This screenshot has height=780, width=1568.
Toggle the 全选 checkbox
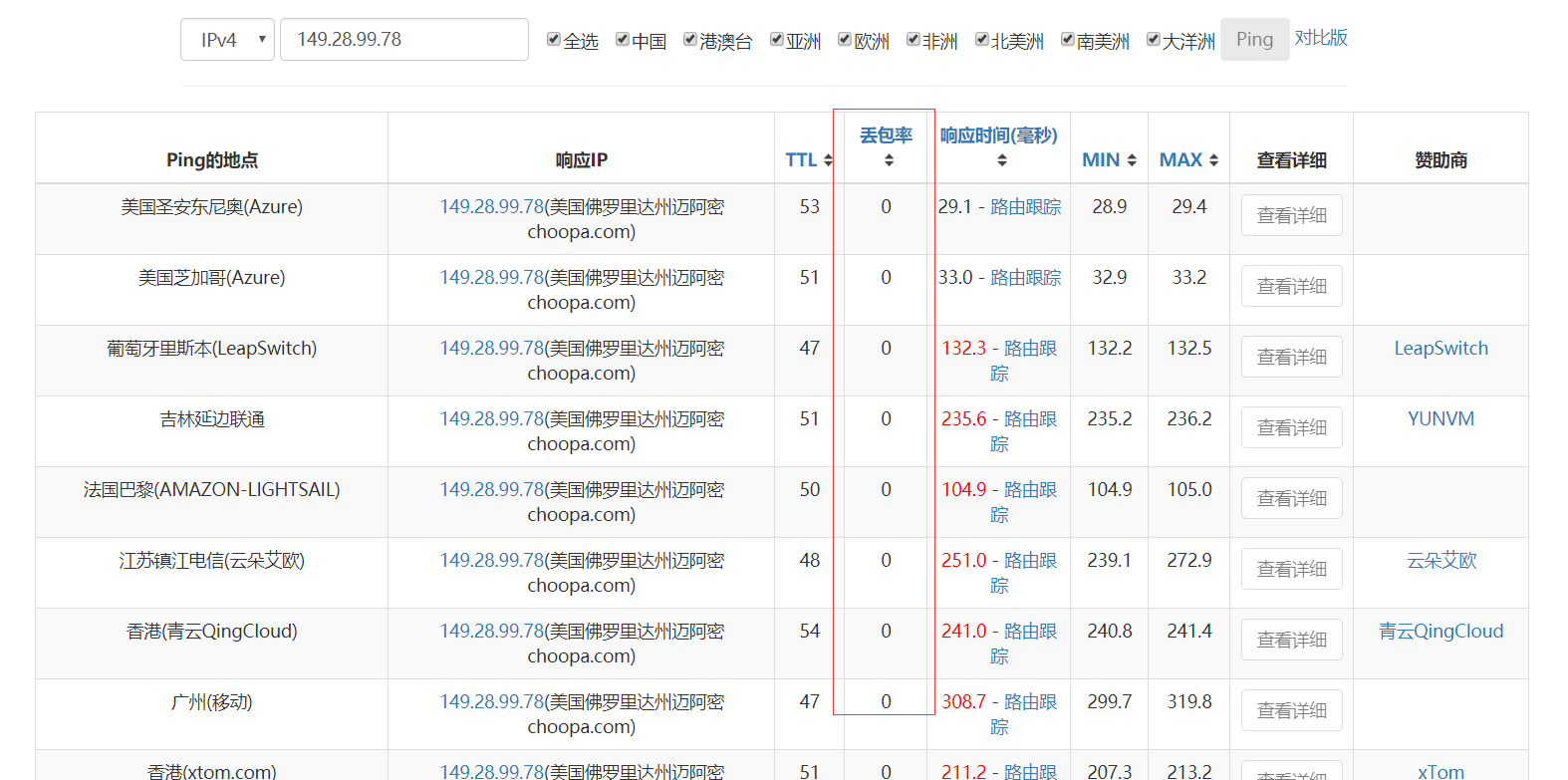pos(554,40)
